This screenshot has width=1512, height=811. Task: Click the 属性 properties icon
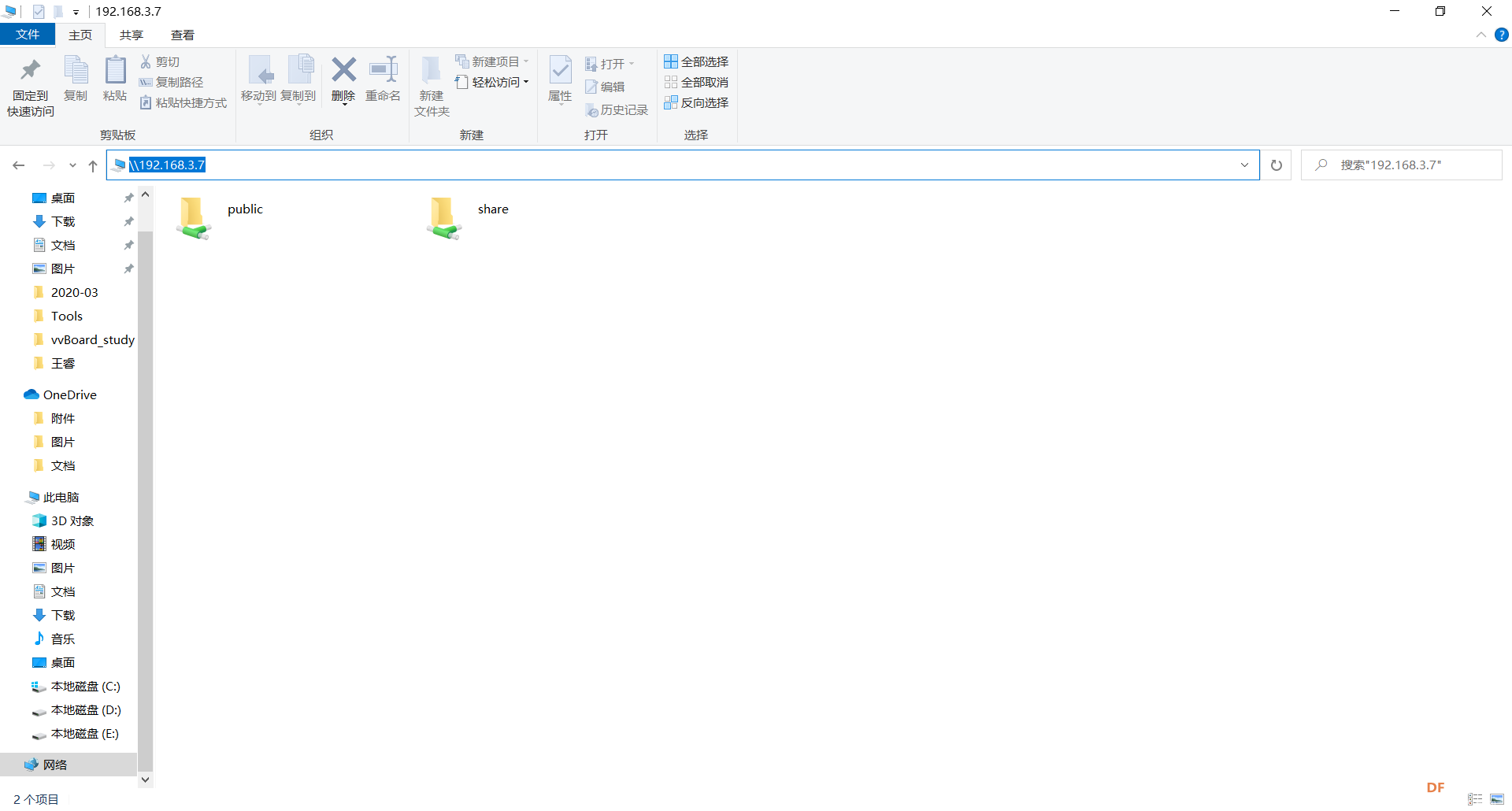click(560, 71)
